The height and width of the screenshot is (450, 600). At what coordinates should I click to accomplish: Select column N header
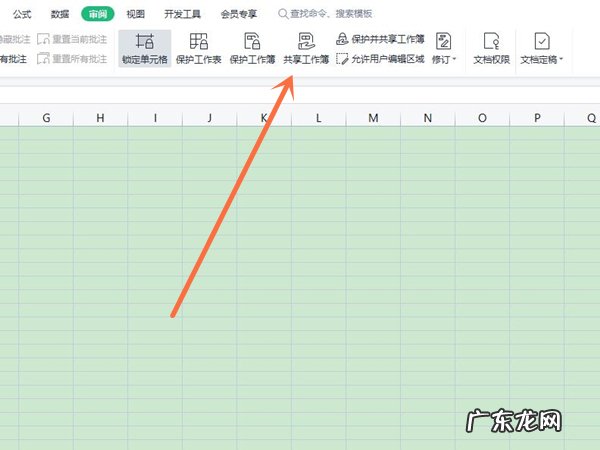tap(428, 117)
